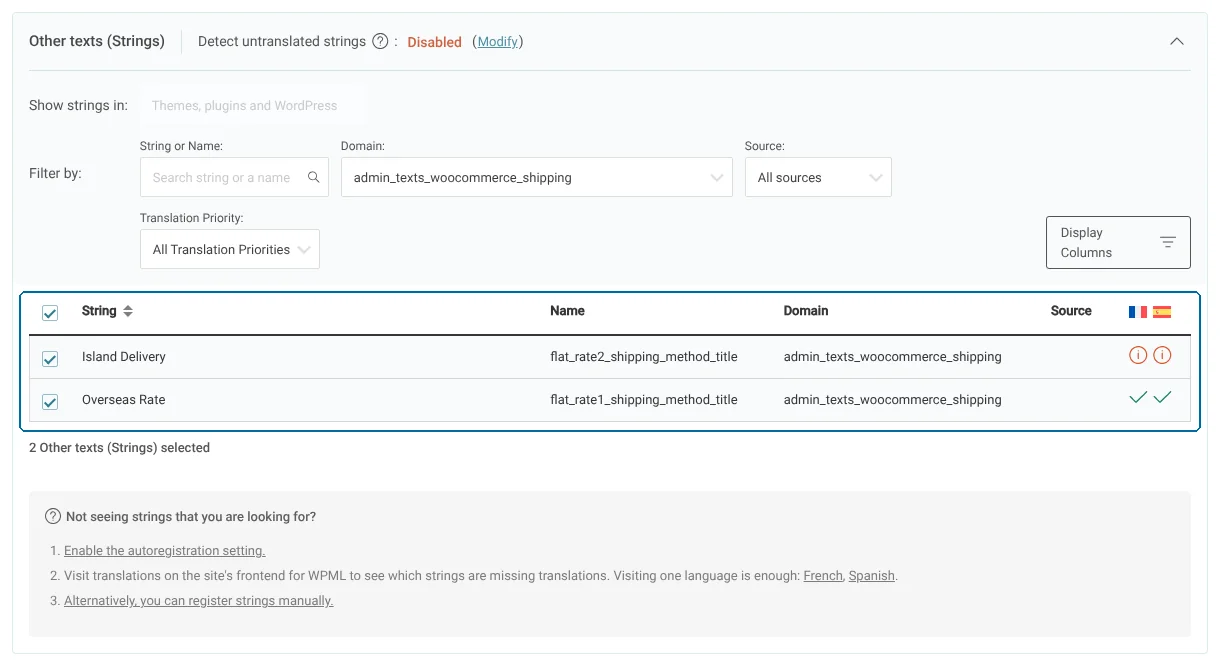The width and height of the screenshot is (1220, 666).
Task: Uncheck the Overseas Rate row checkbox
Action: click(50, 402)
